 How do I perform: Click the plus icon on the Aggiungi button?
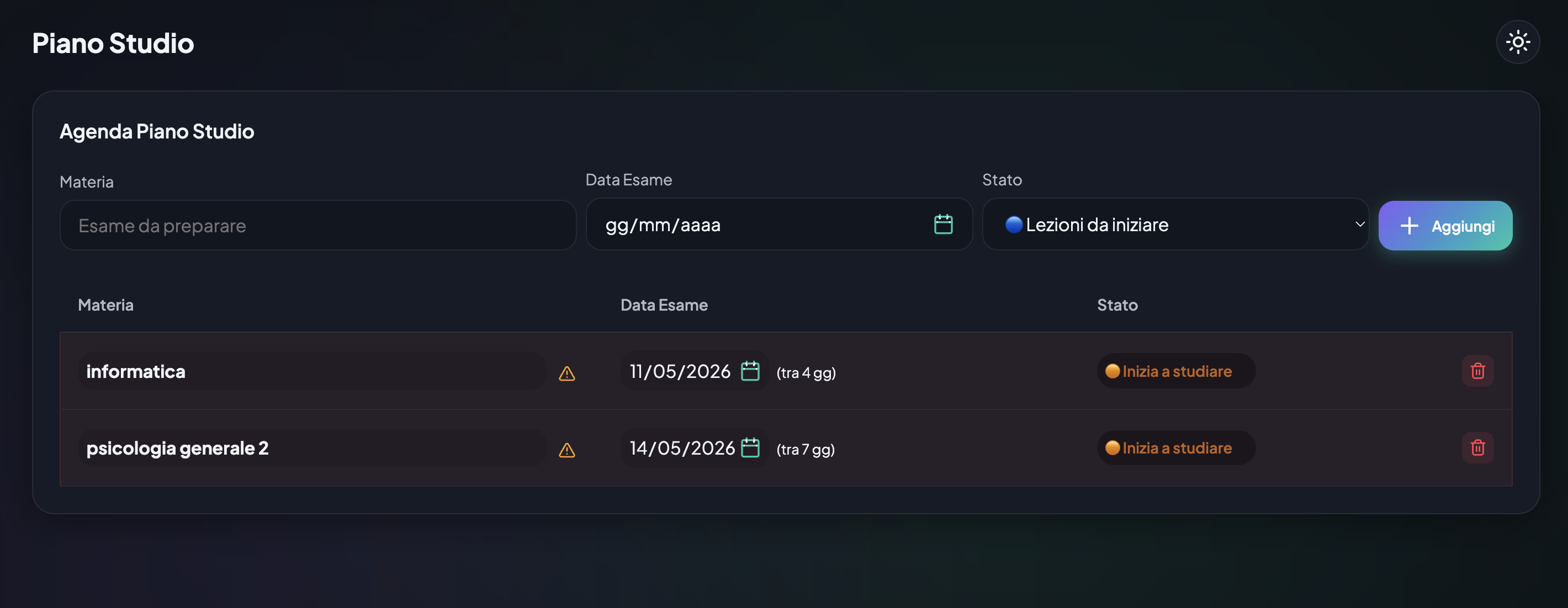1408,226
